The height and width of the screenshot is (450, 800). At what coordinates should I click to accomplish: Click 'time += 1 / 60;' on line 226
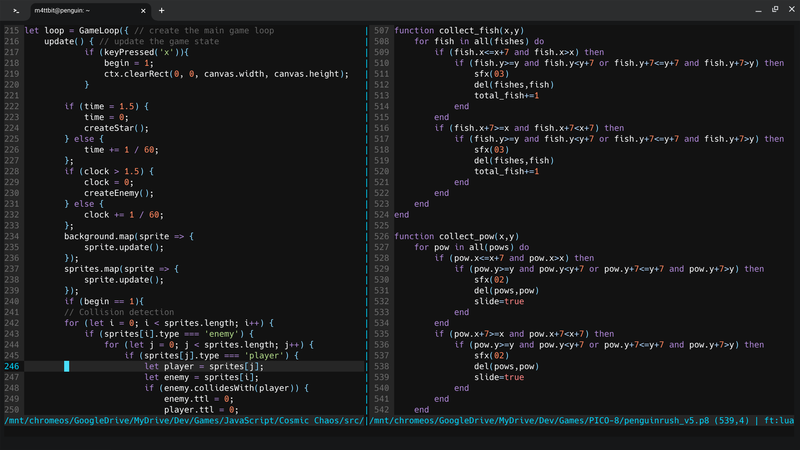click(121, 149)
